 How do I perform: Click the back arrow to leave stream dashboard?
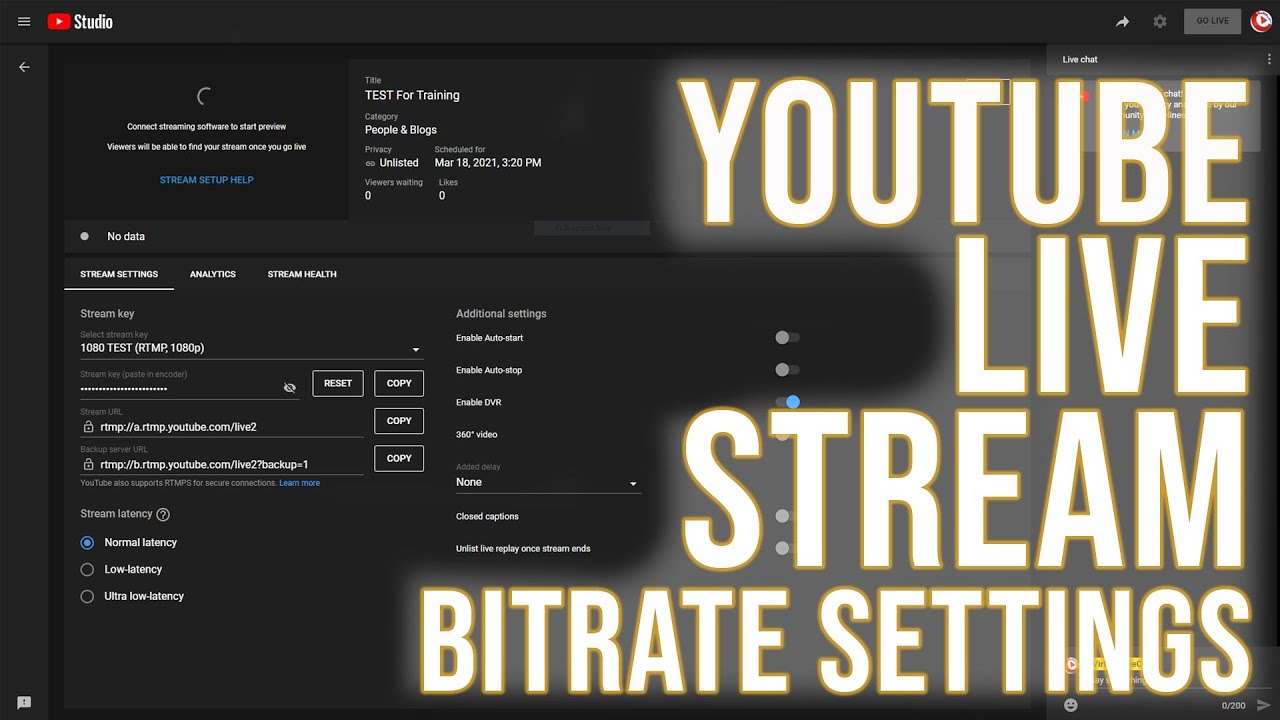click(x=24, y=67)
